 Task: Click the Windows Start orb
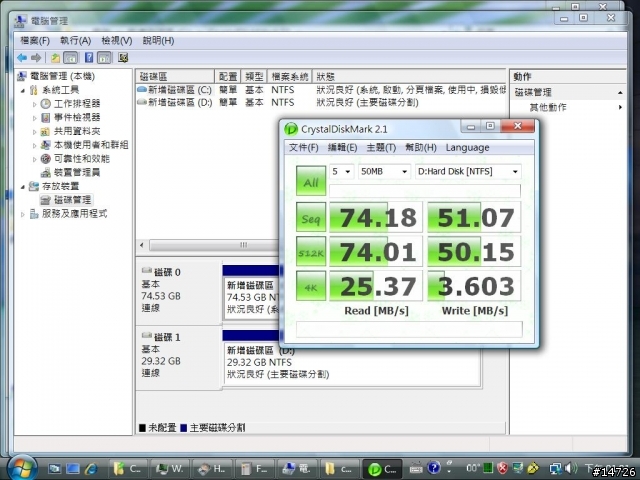pyautogui.click(x=22, y=468)
